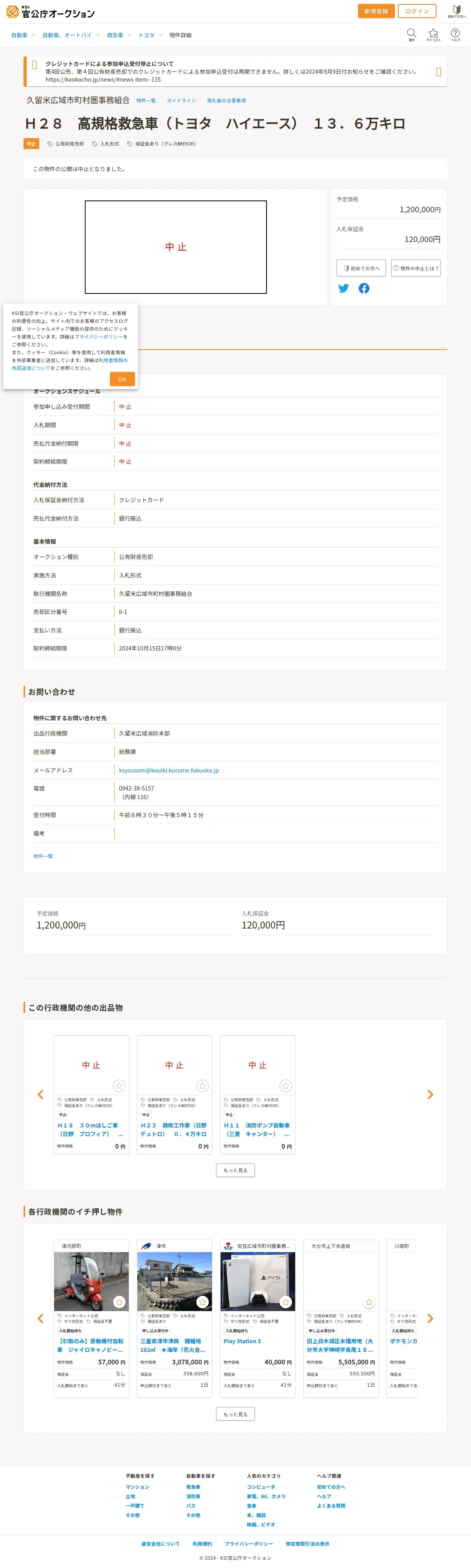Viewport: 471px width, 1568px height.
Task: Open the land photo thumbnail in 津市 card
Action: pos(174,1281)
